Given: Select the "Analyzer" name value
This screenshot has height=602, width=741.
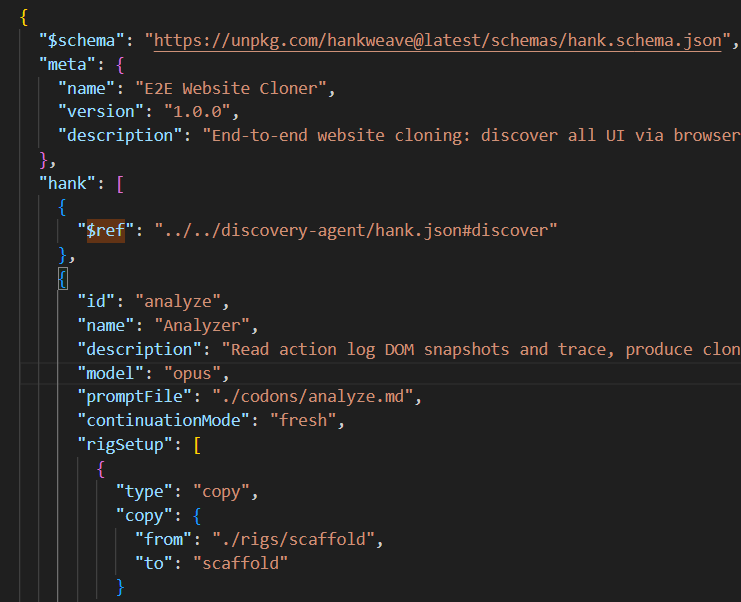Looking at the screenshot, I should [202, 326].
